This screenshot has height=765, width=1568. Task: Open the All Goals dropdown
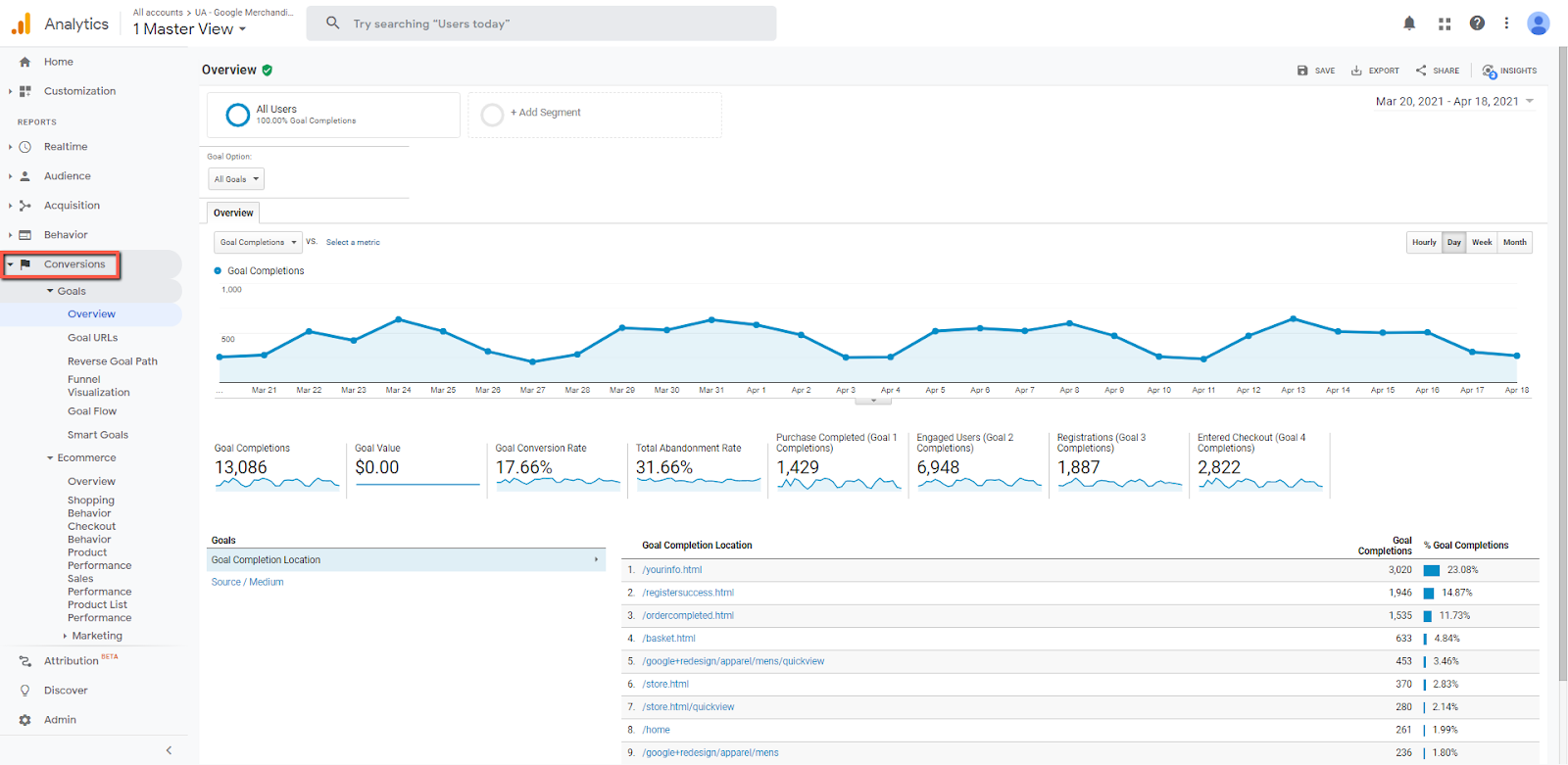[x=236, y=179]
